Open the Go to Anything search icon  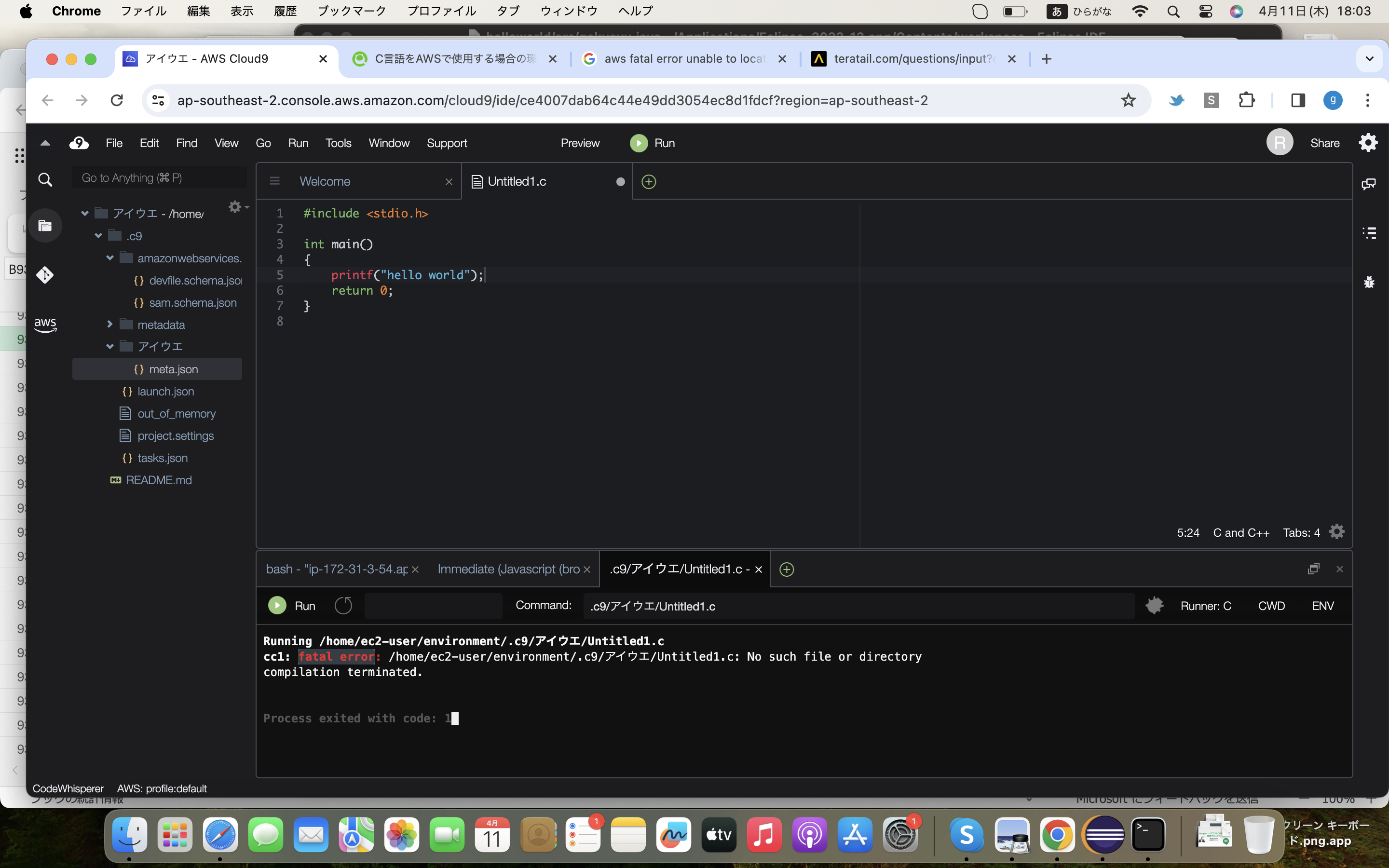[x=45, y=180]
